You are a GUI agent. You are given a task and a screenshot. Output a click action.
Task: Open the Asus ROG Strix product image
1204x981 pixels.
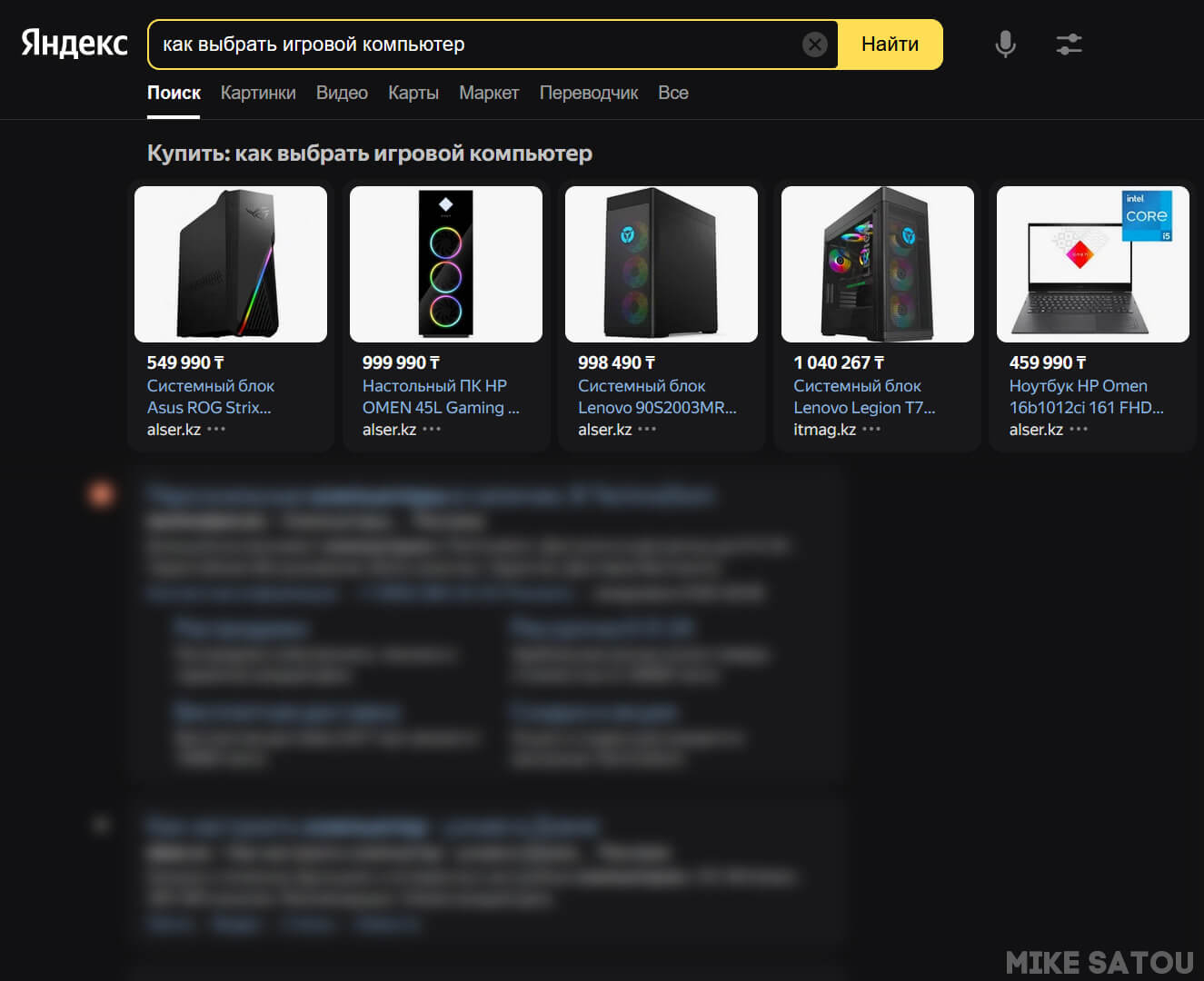point(231,264)
